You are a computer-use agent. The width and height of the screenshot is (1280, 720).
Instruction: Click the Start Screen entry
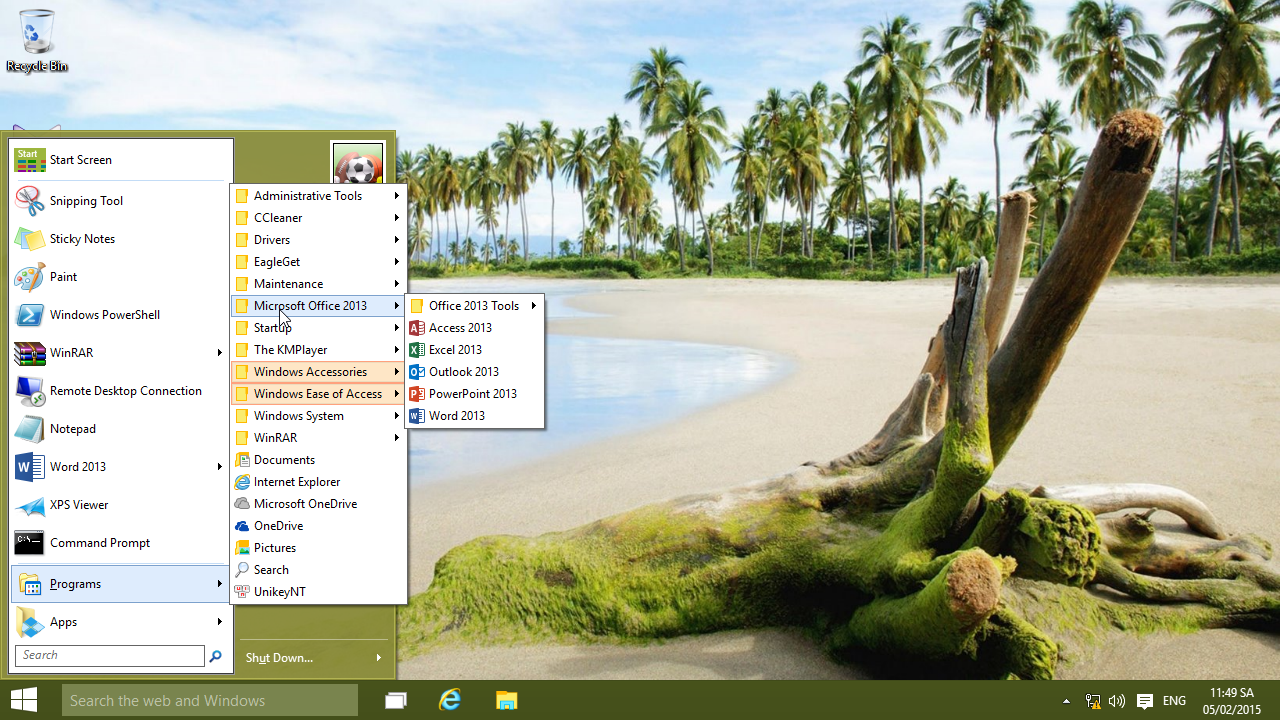click(x=80, y=160)
